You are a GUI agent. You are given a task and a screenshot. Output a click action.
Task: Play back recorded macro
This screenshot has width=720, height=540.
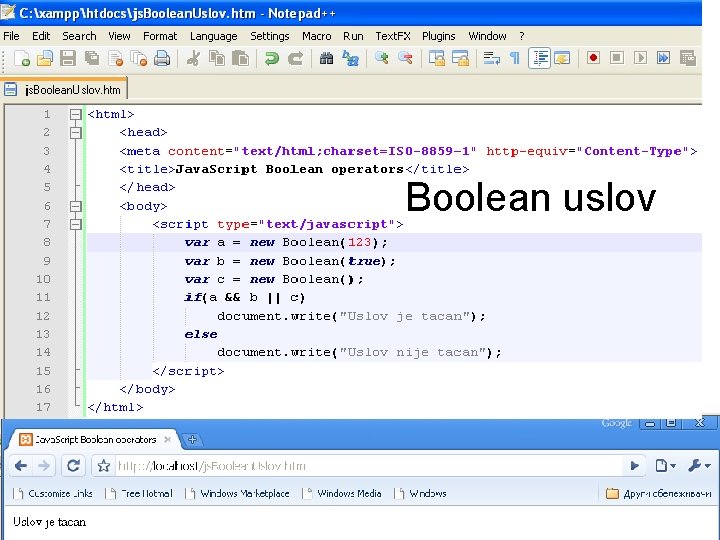coord(640,58)
